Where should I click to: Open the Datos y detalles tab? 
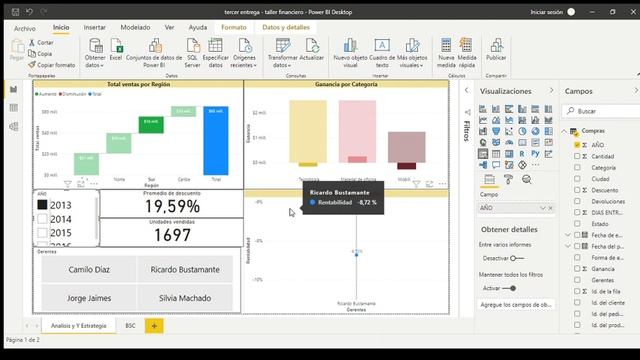(x=286, y=27)
